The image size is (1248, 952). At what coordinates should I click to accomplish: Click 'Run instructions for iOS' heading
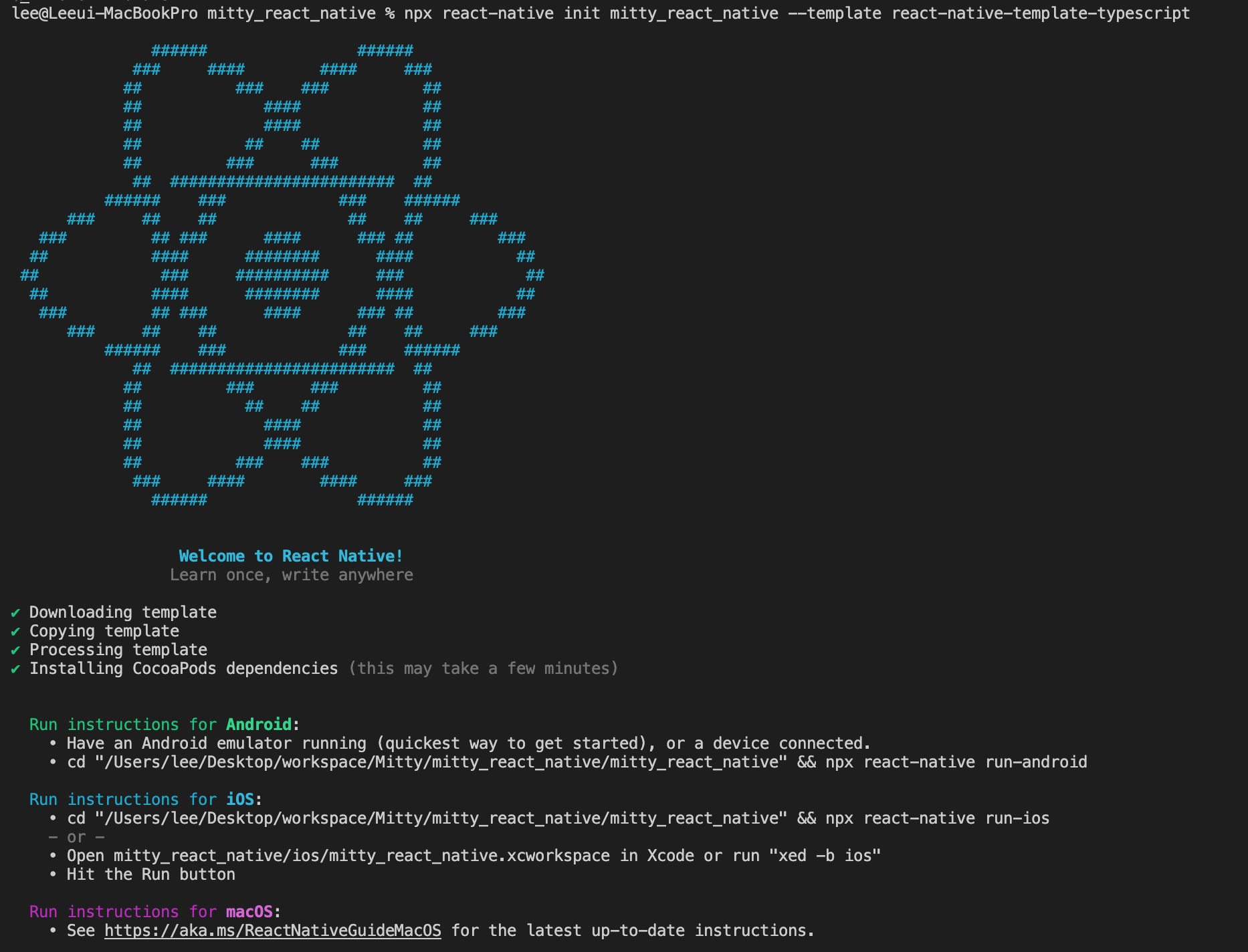coord(146,800)
